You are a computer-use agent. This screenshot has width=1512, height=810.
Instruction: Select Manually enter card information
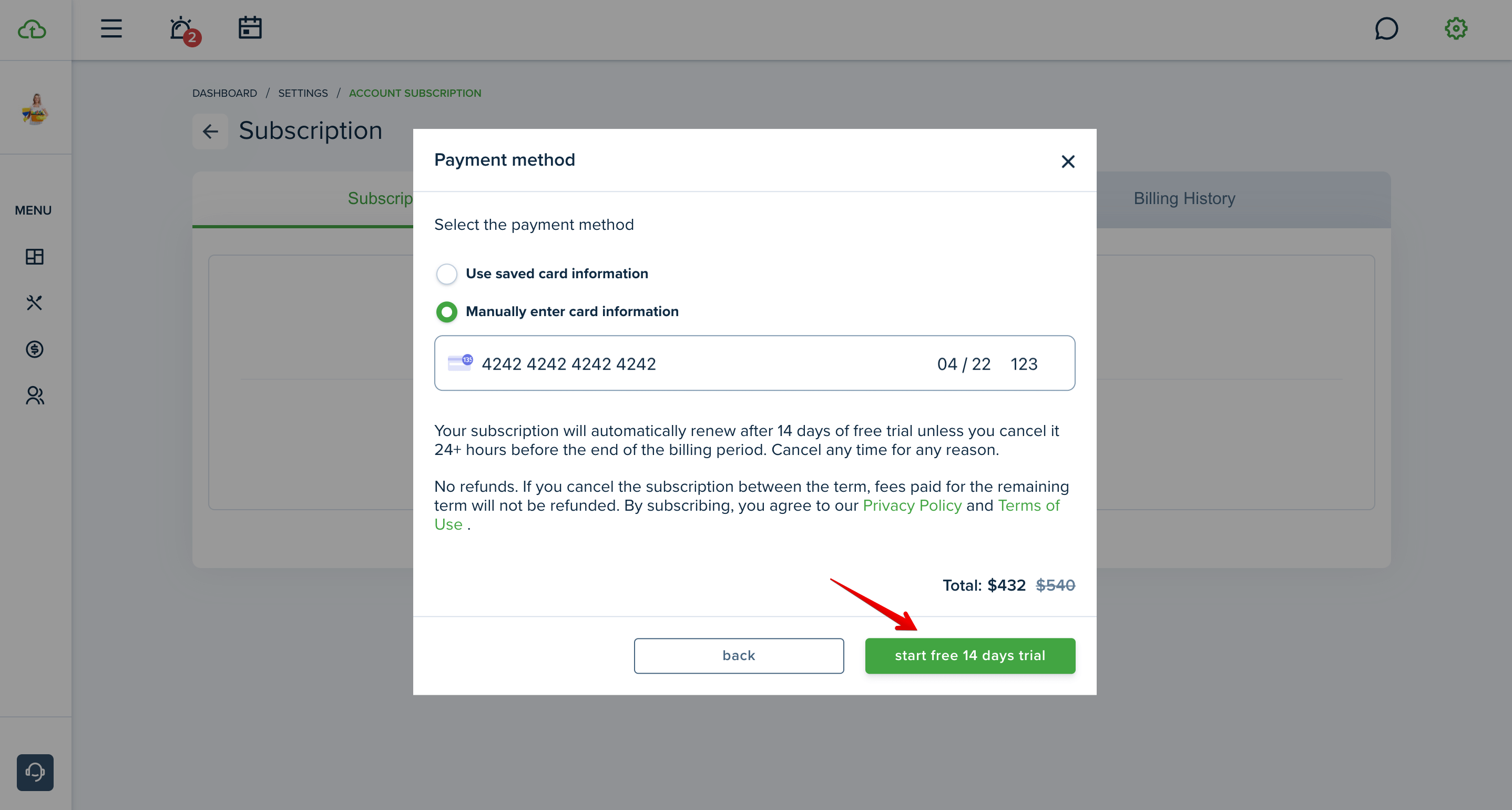tap(447, 311)
